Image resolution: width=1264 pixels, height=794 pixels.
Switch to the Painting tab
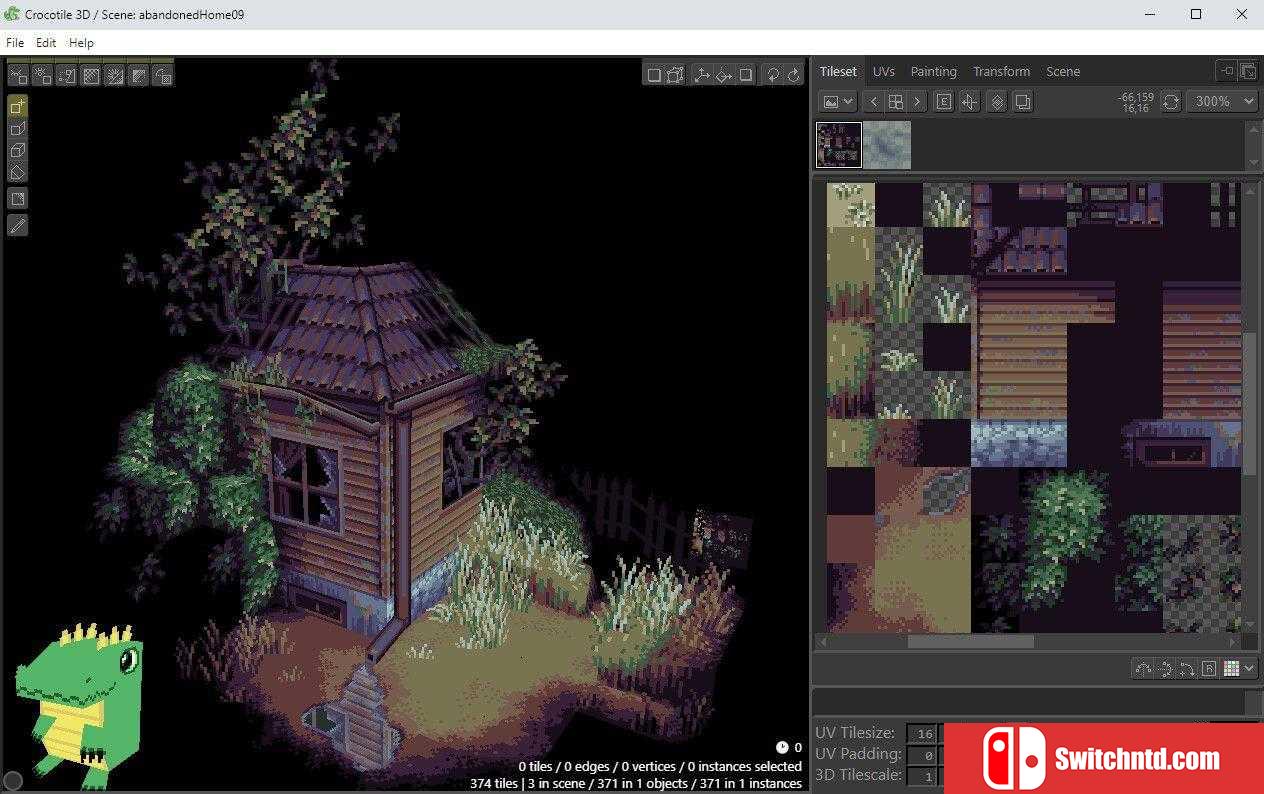click(934, 71)
